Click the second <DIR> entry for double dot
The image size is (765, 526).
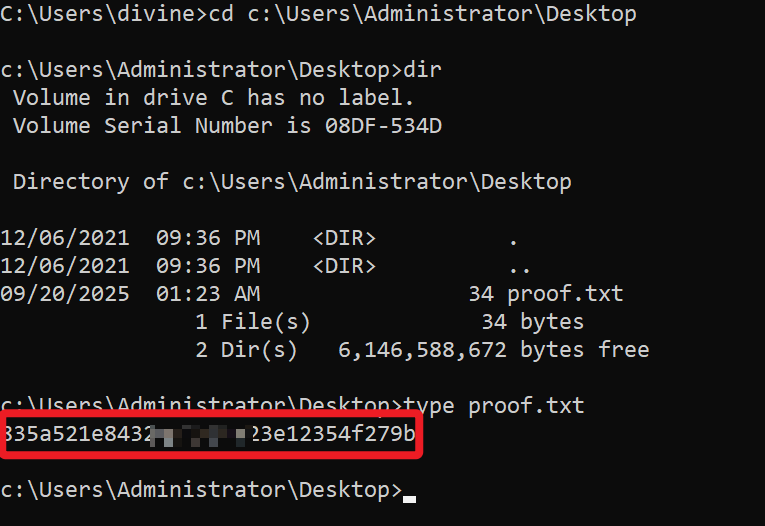pos(344,266)
